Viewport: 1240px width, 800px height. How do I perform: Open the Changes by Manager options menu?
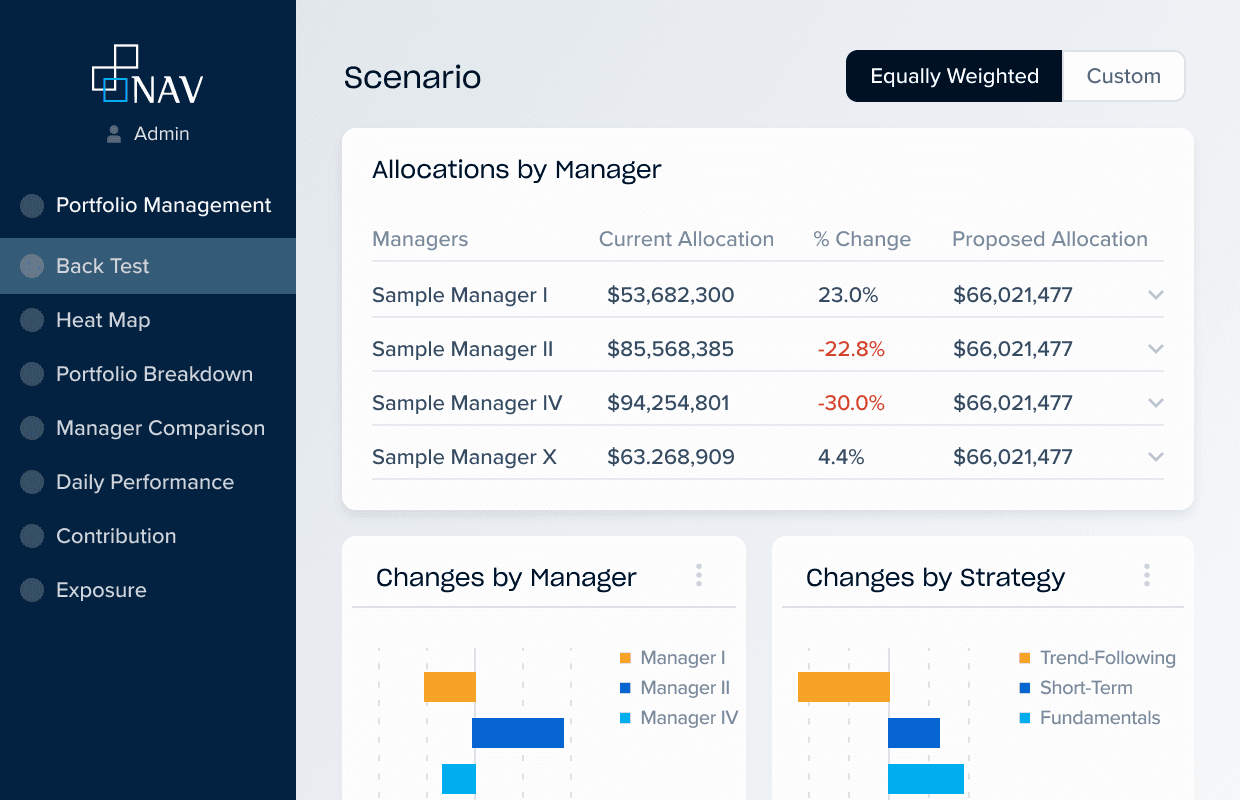[x=699, y=575]
